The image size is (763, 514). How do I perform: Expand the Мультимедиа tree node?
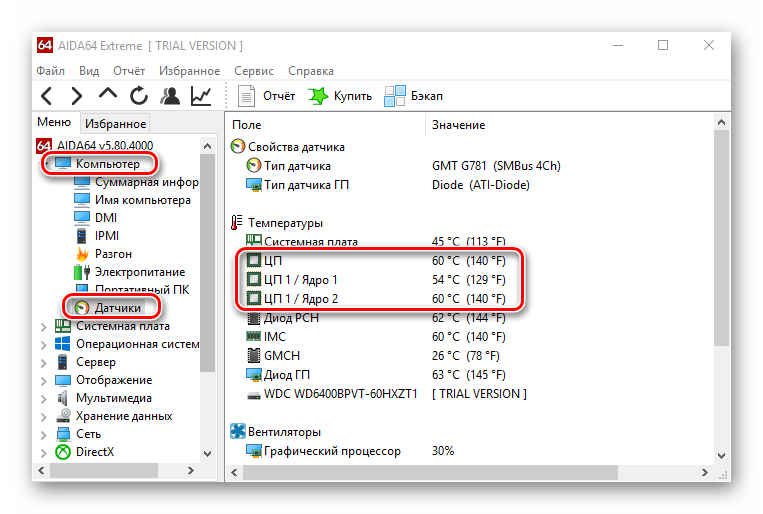44,399
